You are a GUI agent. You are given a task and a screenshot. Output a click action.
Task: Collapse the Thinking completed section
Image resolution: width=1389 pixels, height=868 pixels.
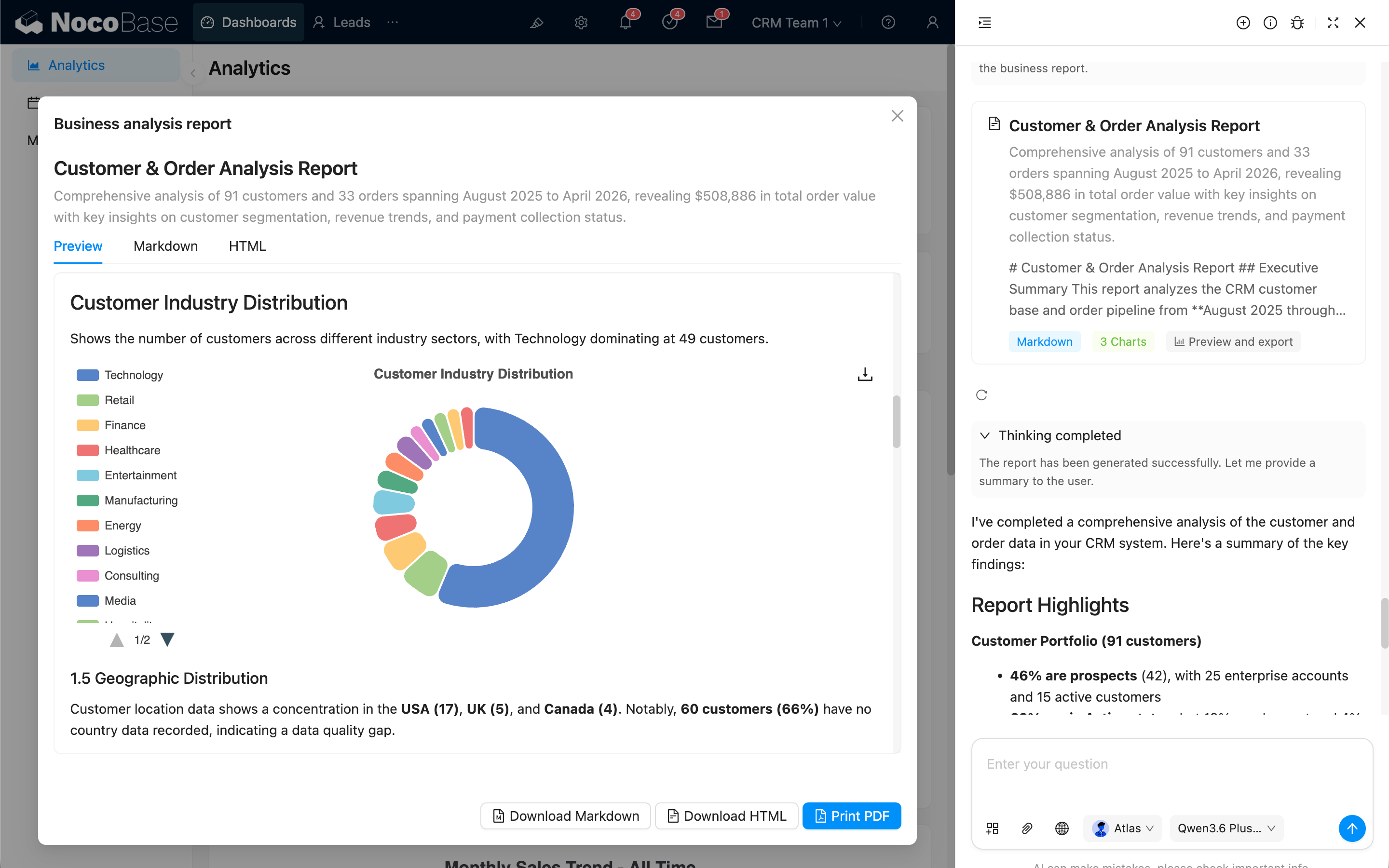[985, 435]
